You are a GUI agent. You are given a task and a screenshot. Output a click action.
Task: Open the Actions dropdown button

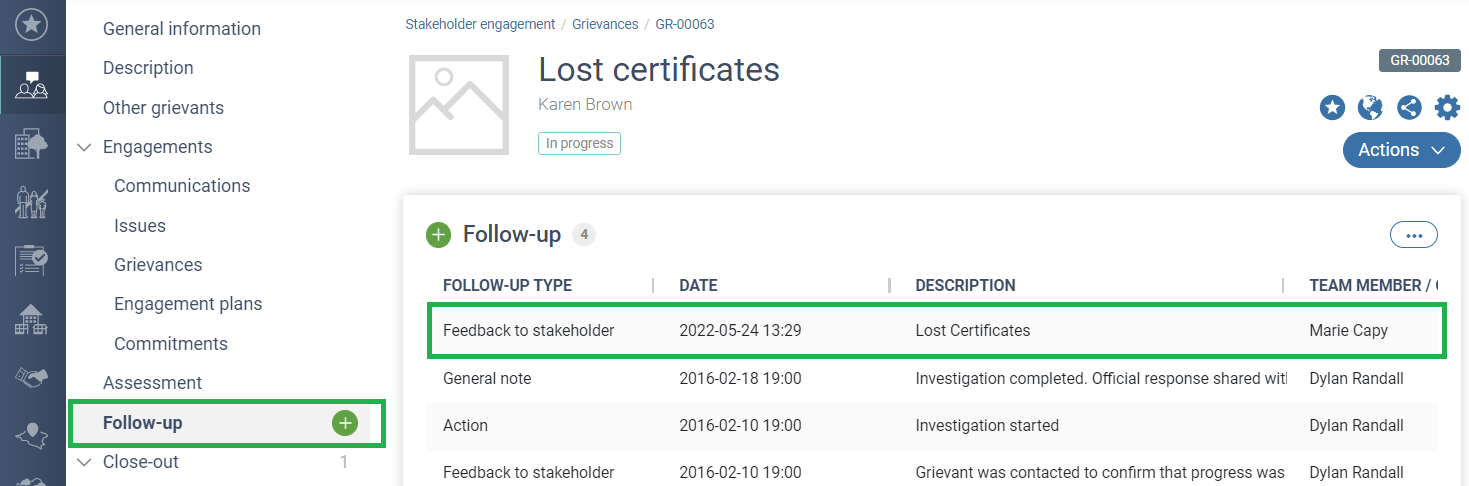(1401, 150)
